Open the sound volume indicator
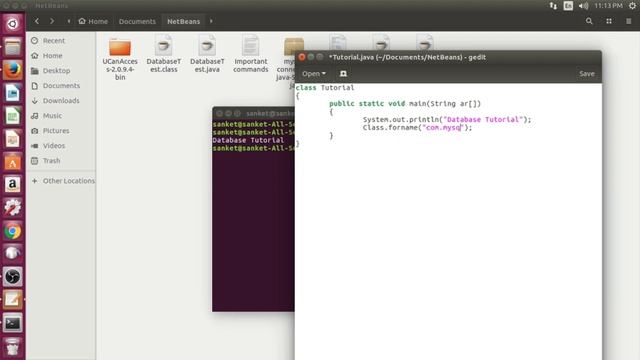The width and height of the screenshot is (640, 360). 583,6
